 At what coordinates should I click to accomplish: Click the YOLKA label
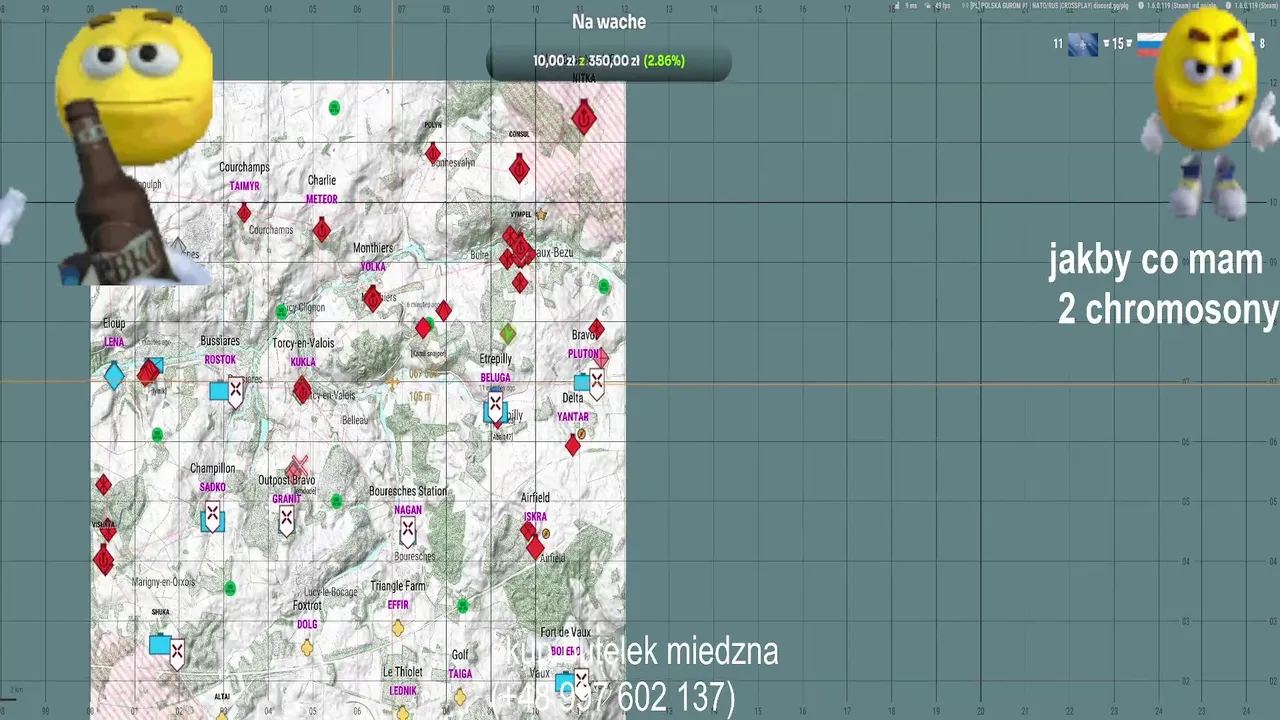click(x=373, y=267)
